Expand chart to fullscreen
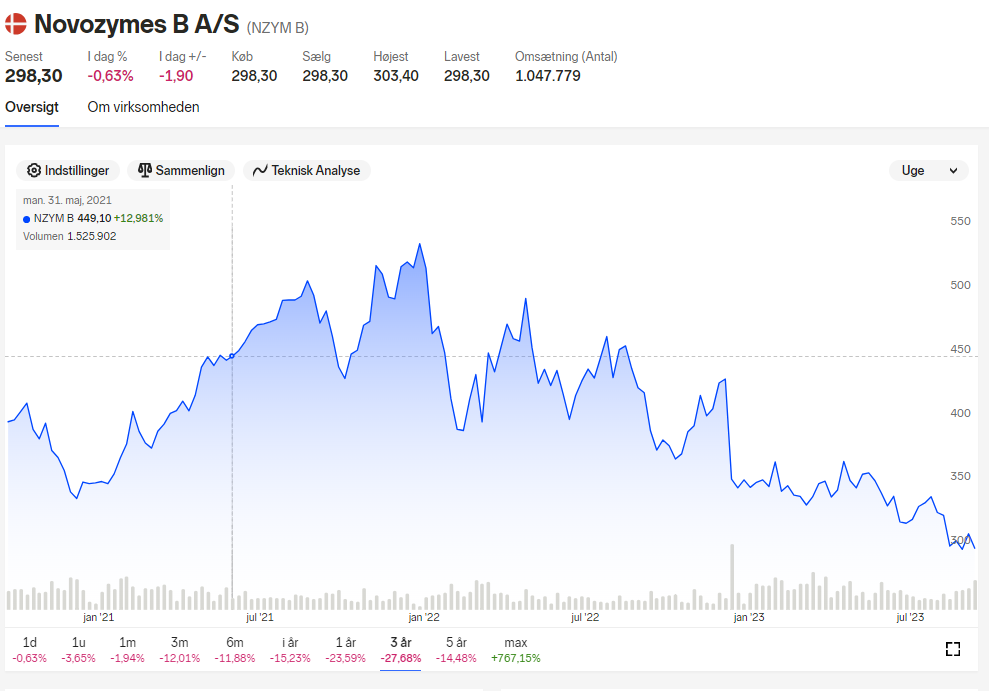This screenshot has width=989, height=691. click(x=952, y=649)
